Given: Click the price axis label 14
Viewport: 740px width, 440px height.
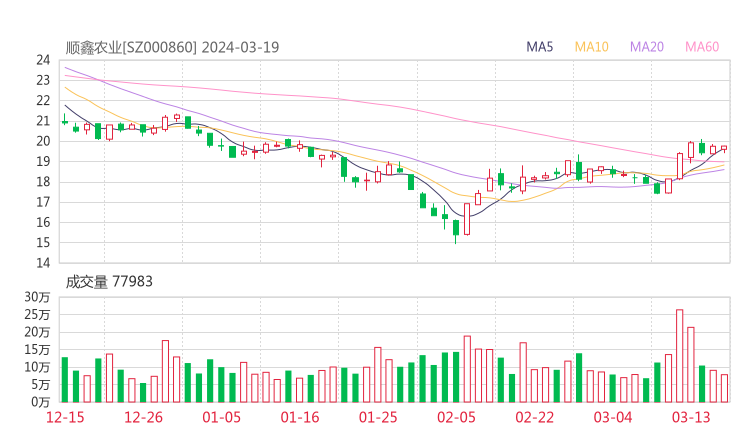Looking at the screenshot, I should (43, 263).
